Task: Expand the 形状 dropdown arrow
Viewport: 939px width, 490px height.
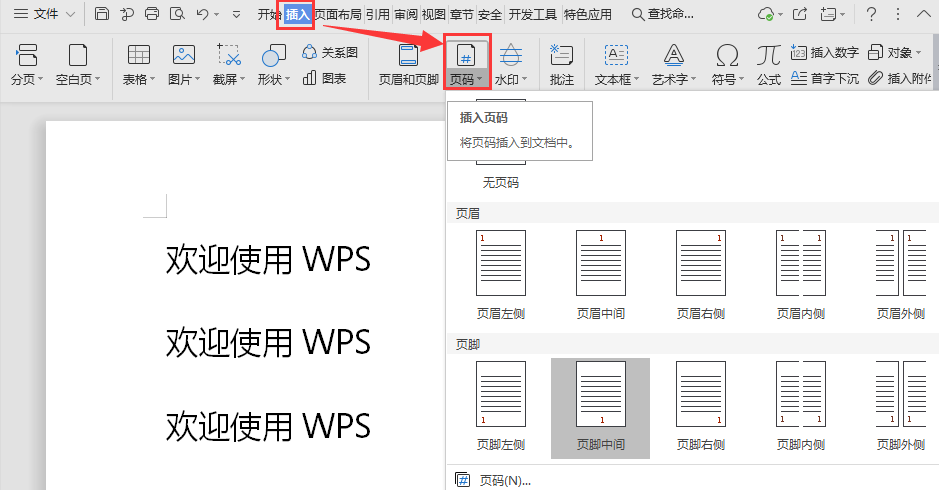Action: [287, 79]
